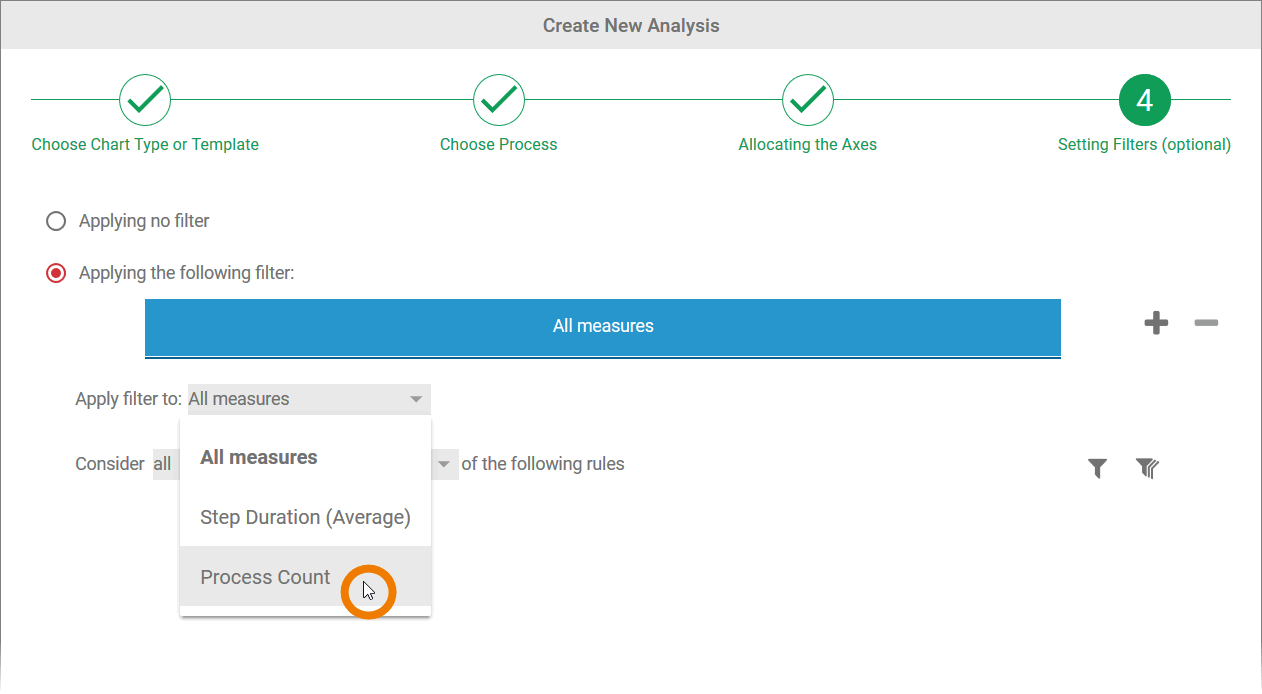Select 'Applying the following filter' radio button
Image resolution: width=1262 pixels, height=694 pixels.
point(57,273)
